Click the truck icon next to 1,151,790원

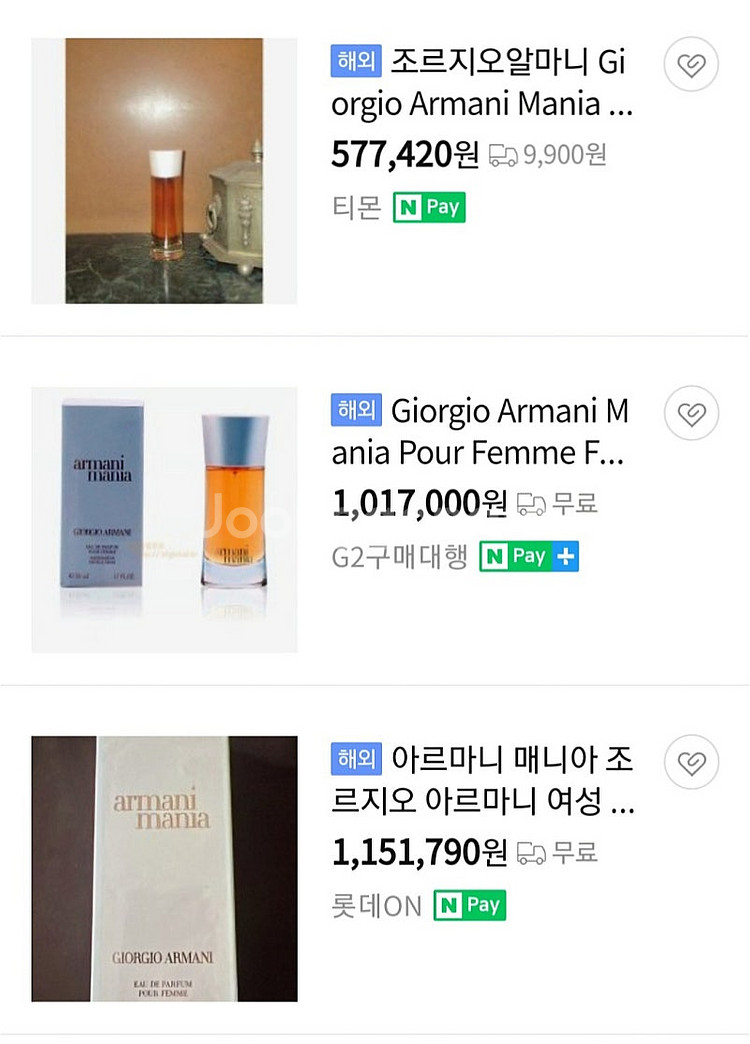pyautogui.click(x=531, y=853)
